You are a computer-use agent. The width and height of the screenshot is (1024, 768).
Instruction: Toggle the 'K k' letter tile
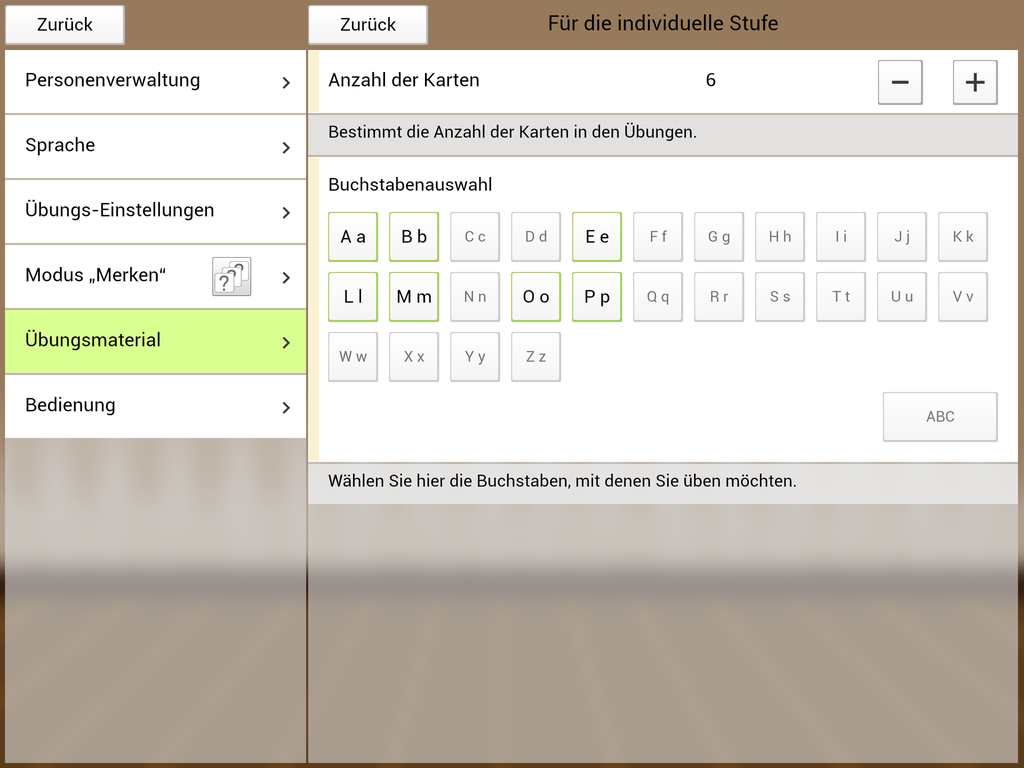coord(963,237)
